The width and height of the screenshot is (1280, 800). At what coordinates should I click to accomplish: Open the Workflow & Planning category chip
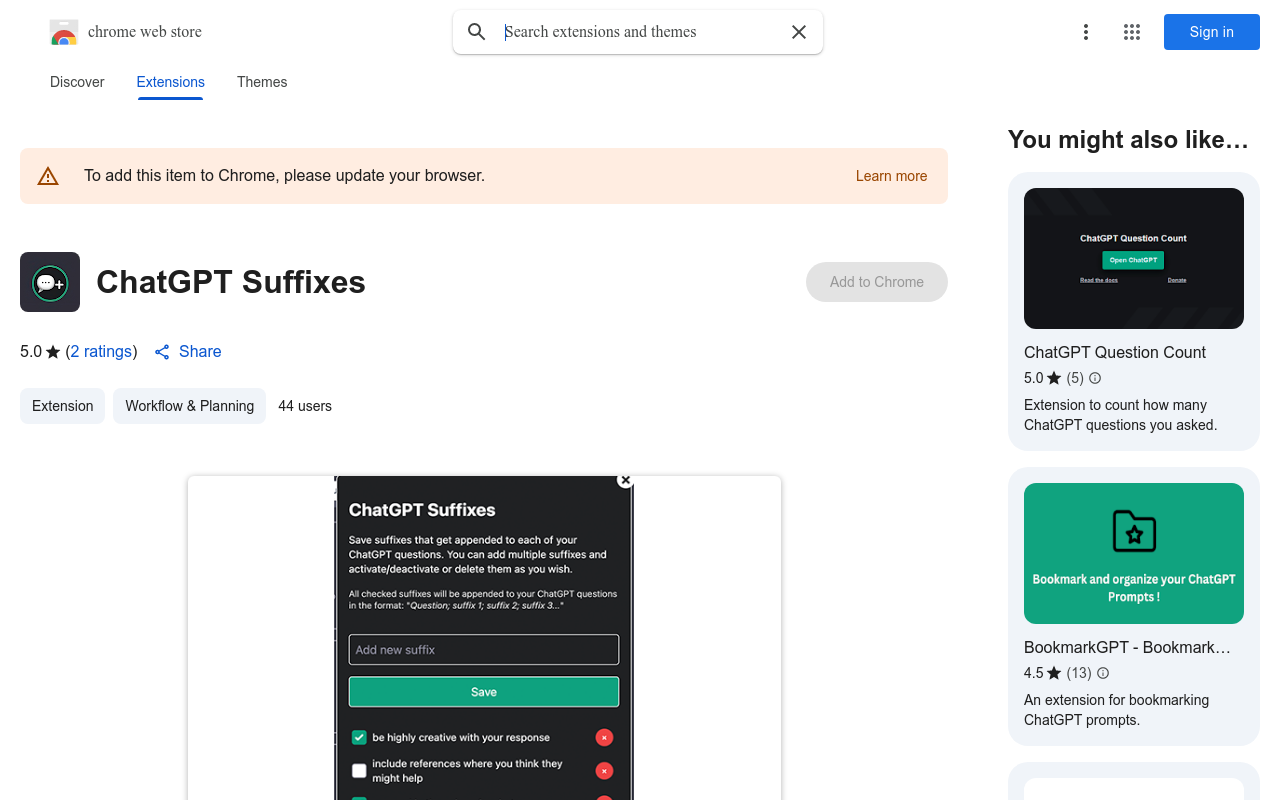[x=189, y=406]
